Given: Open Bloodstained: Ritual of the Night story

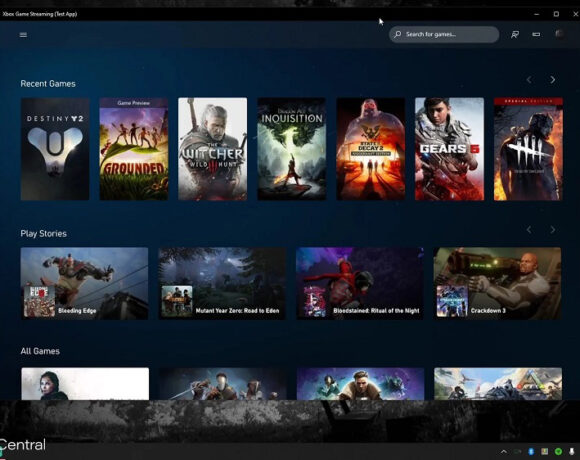Looking at the screenshot, I should pos(360,284).
